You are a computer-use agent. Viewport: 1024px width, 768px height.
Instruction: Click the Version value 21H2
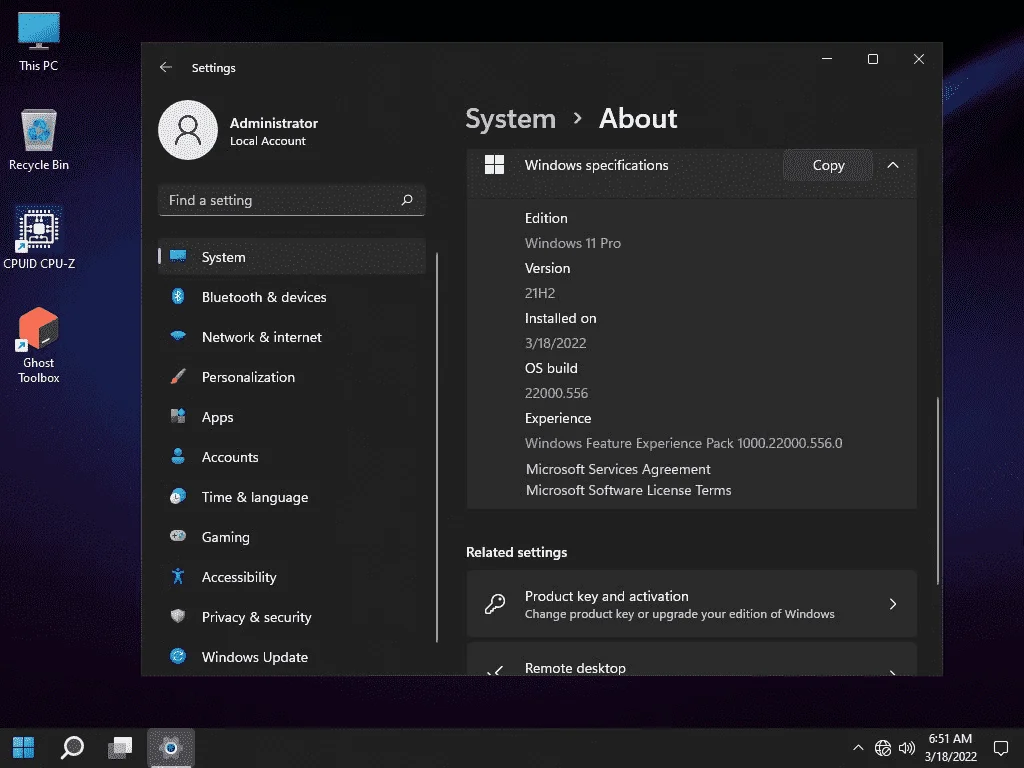click(x=539, y=293)
